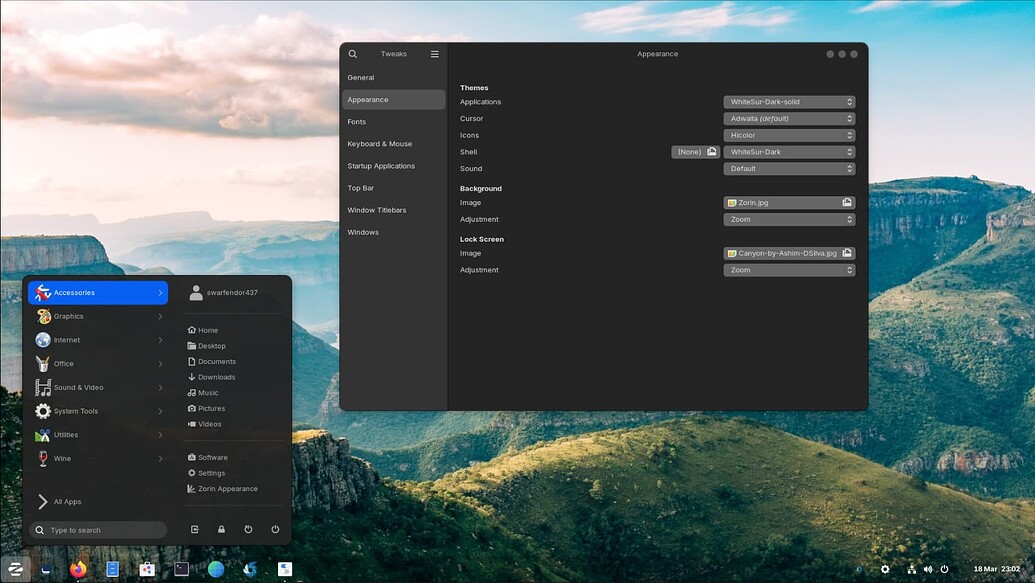Remove the Shell theme using the (None) toggle
The image size is (1035, 583).
click(695, 151)
